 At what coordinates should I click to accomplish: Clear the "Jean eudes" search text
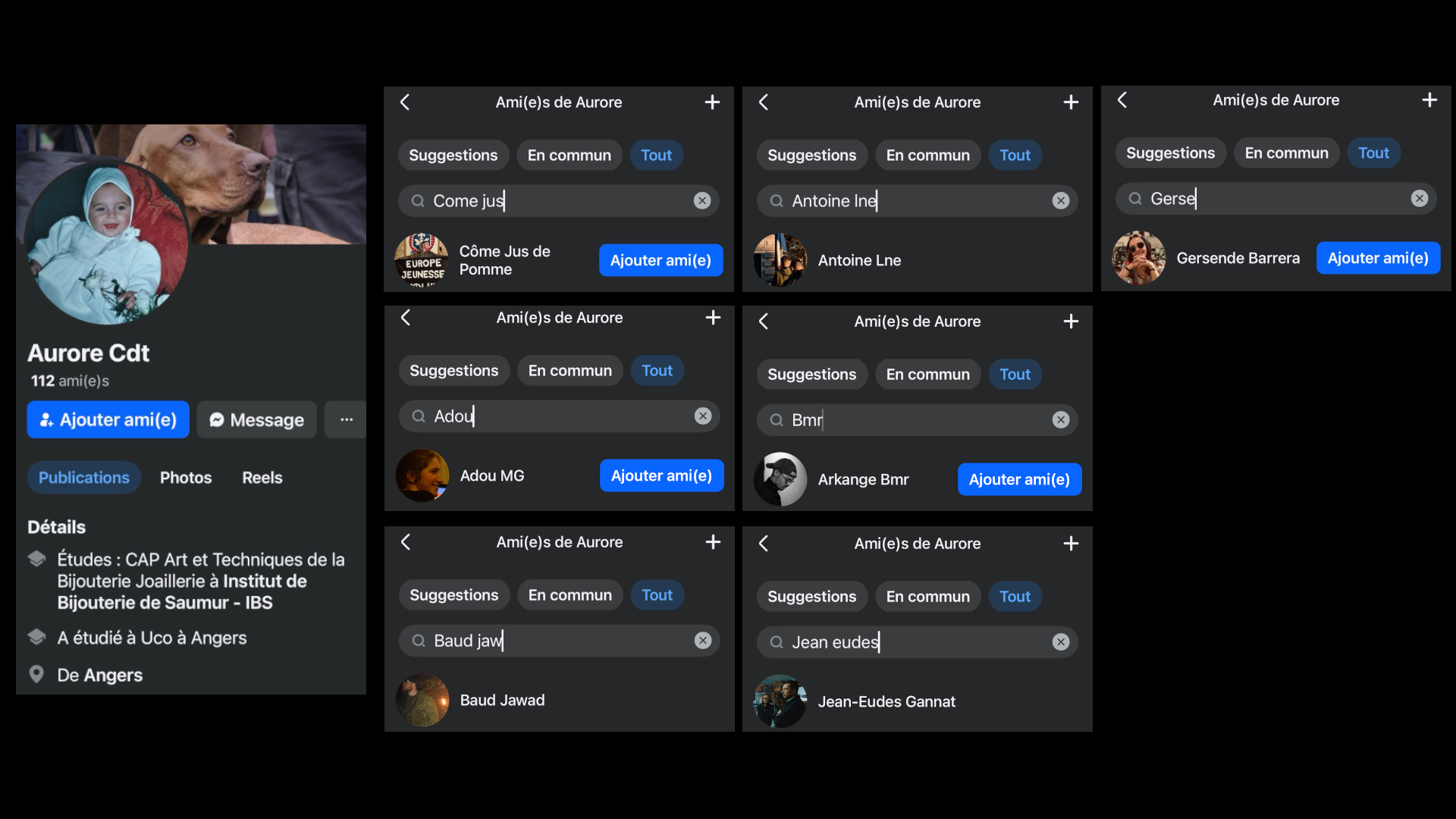pyautogui.click(x=1061, y=642)
